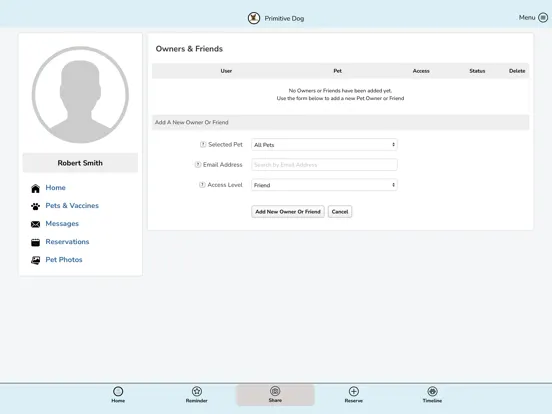Click the help icon next to Selected Pet

tap(203, 144)
